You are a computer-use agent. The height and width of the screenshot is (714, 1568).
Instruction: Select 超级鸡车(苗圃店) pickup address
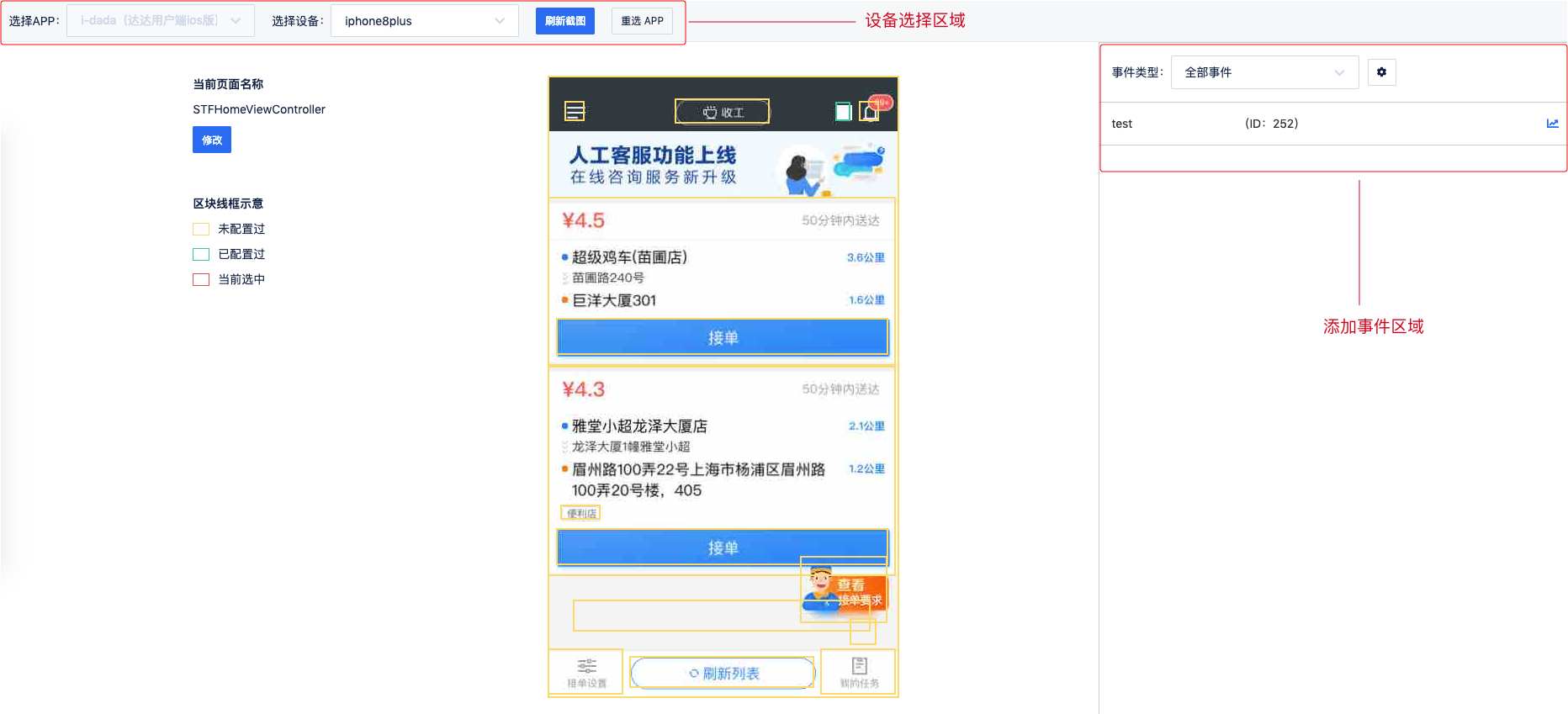(629, 257)
